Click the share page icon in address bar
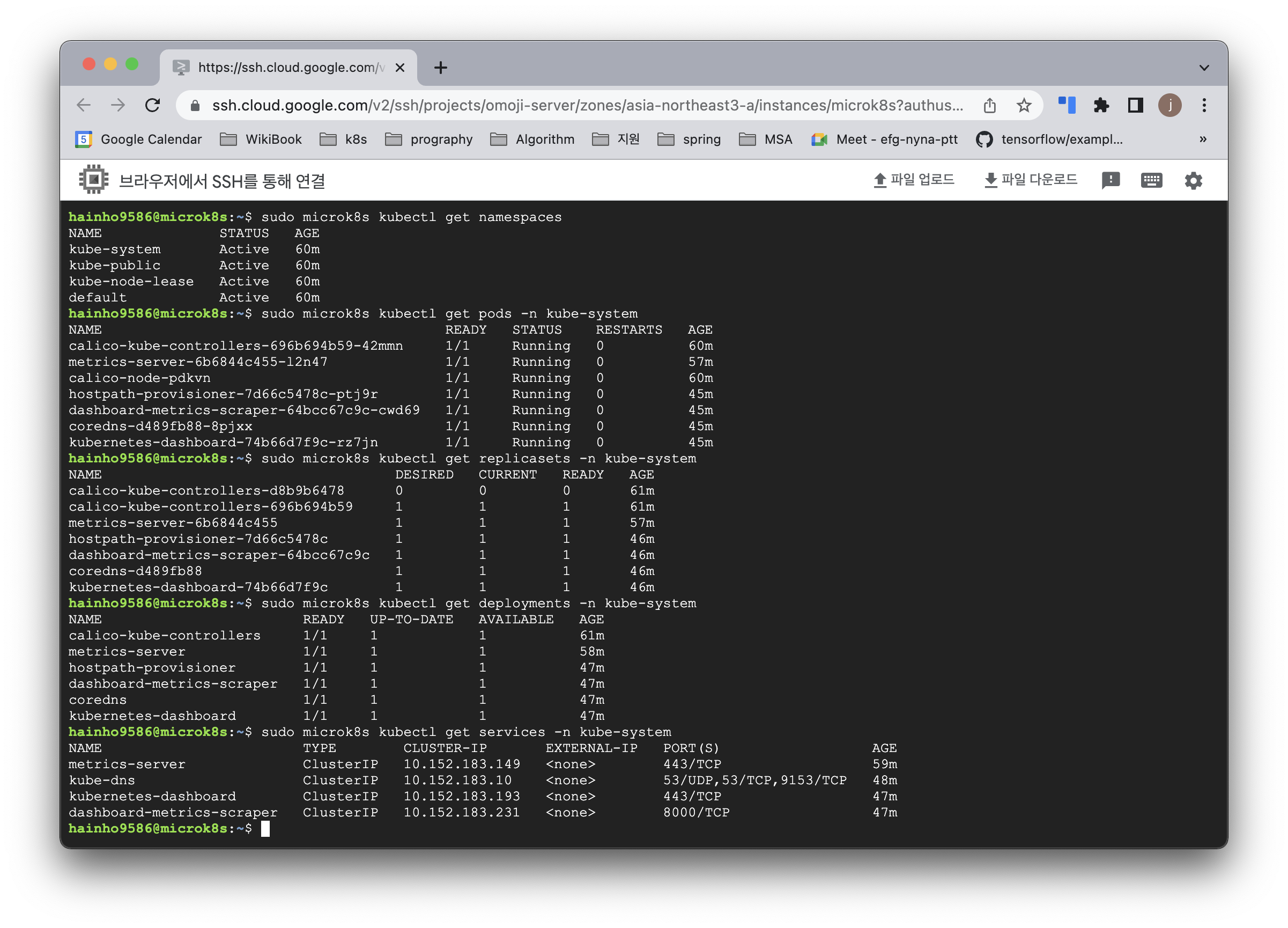 tap(990, 105)
